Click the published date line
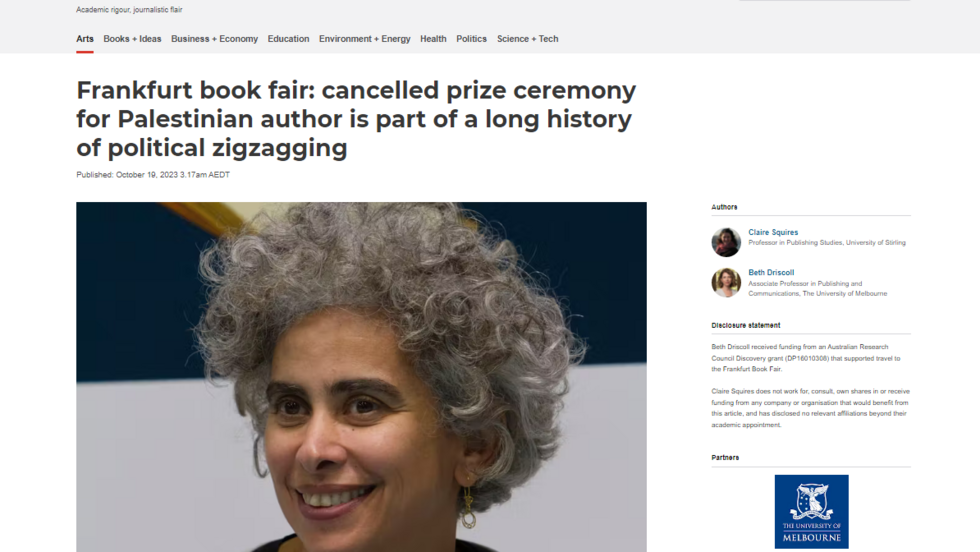Screen dimensions: 980x552 [153, 175]
